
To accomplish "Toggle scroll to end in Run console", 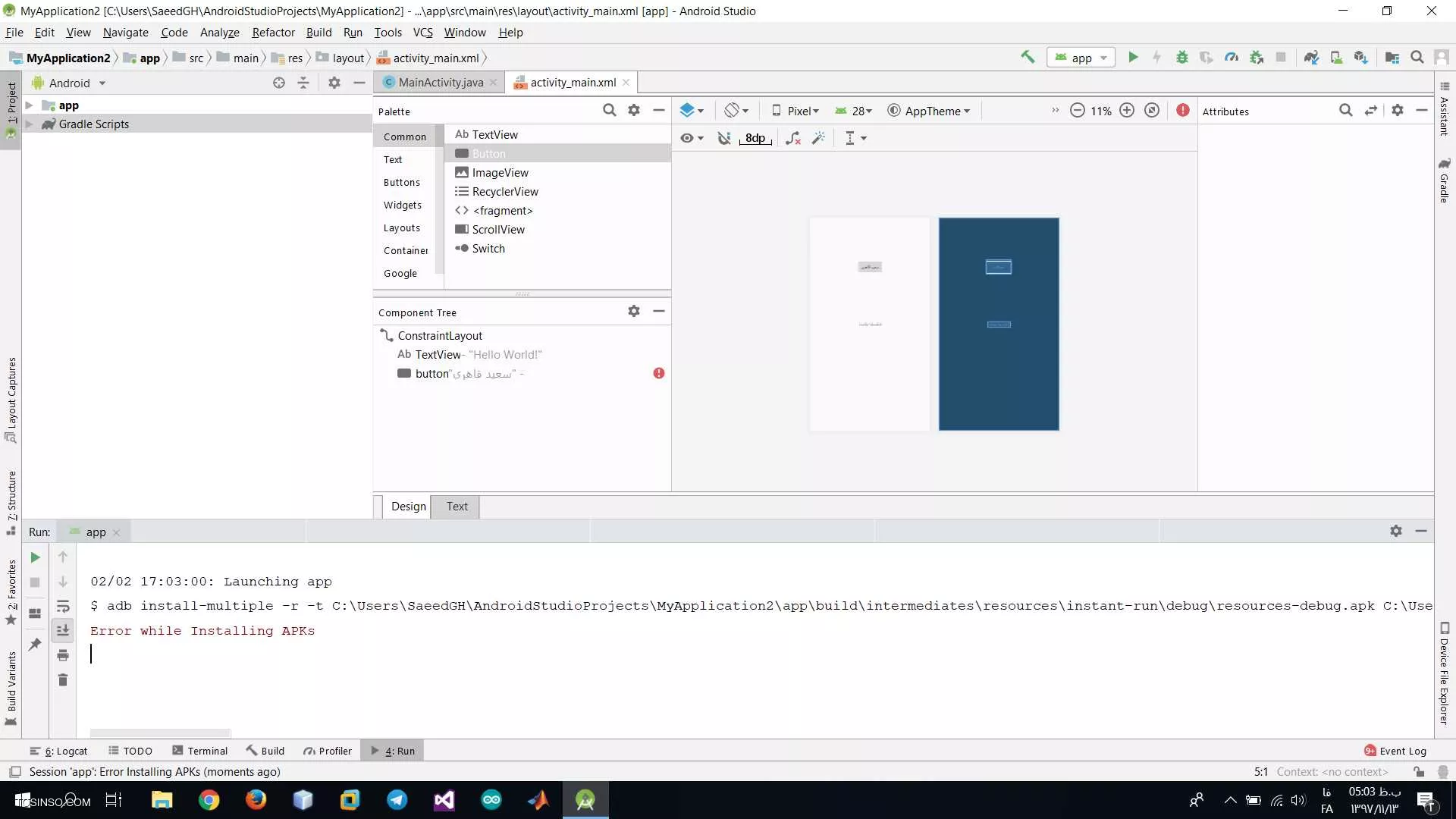I will click(63, 630).
